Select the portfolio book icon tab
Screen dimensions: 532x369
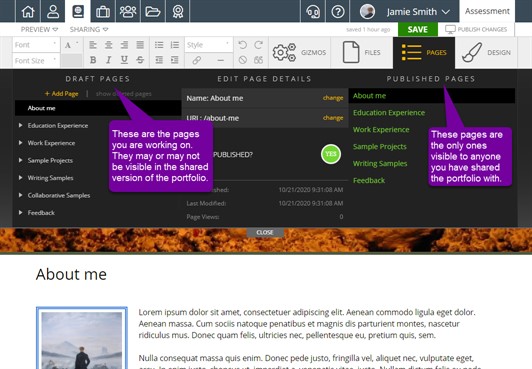click(78, 11)
